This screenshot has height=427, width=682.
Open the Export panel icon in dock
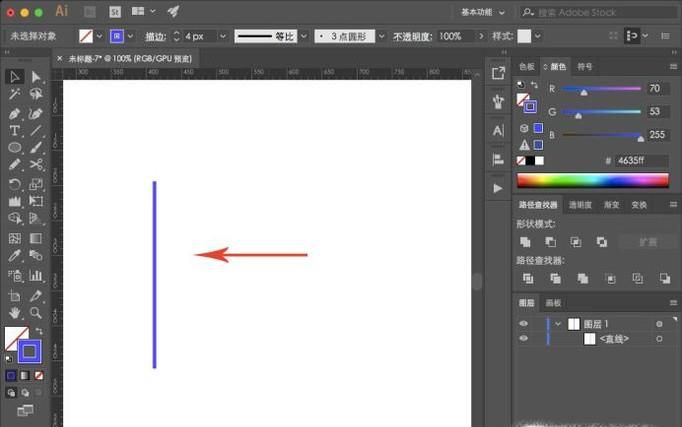point(498,73)
